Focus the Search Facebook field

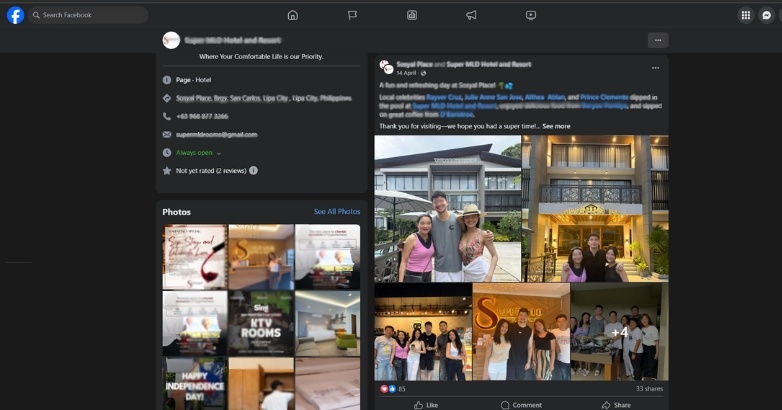point(88,15)
